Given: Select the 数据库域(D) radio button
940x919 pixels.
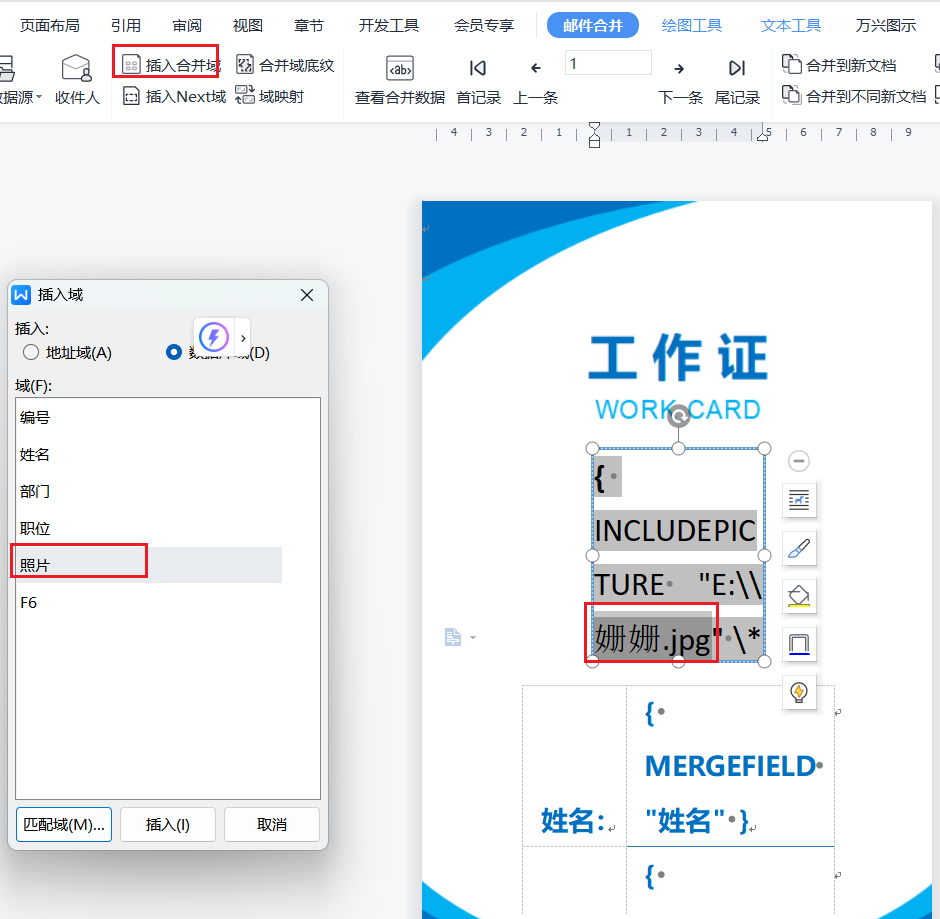Looking at the screenshot, I should click(175, 352).
